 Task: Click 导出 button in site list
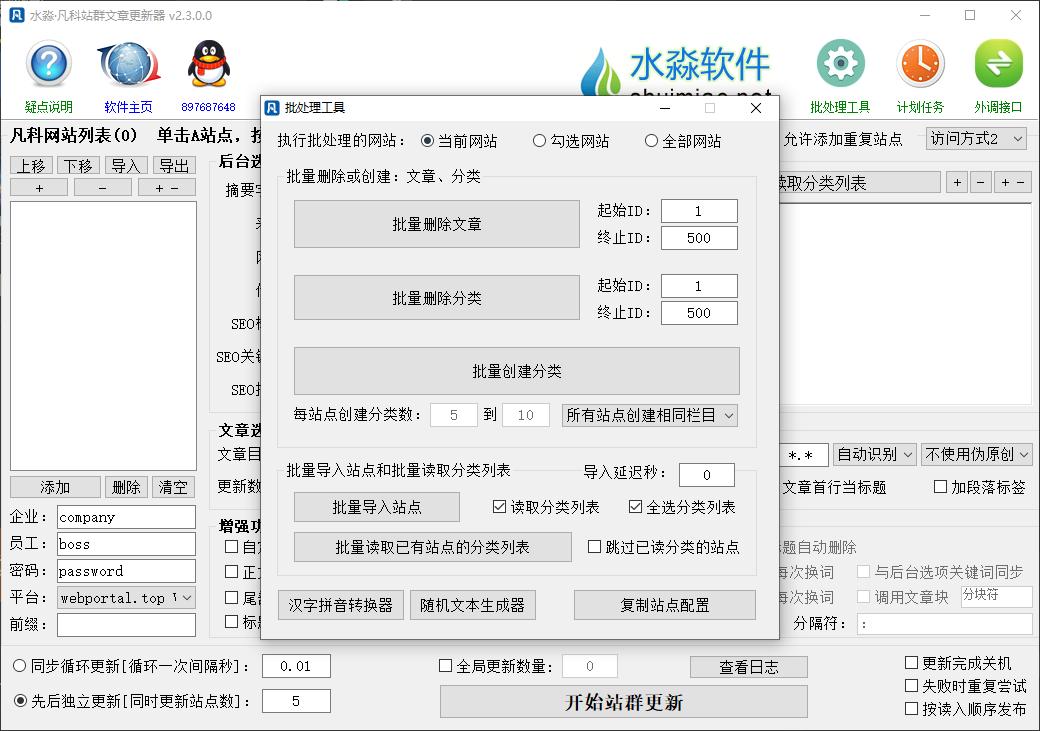pyautogui.click(x=174, y=165)
